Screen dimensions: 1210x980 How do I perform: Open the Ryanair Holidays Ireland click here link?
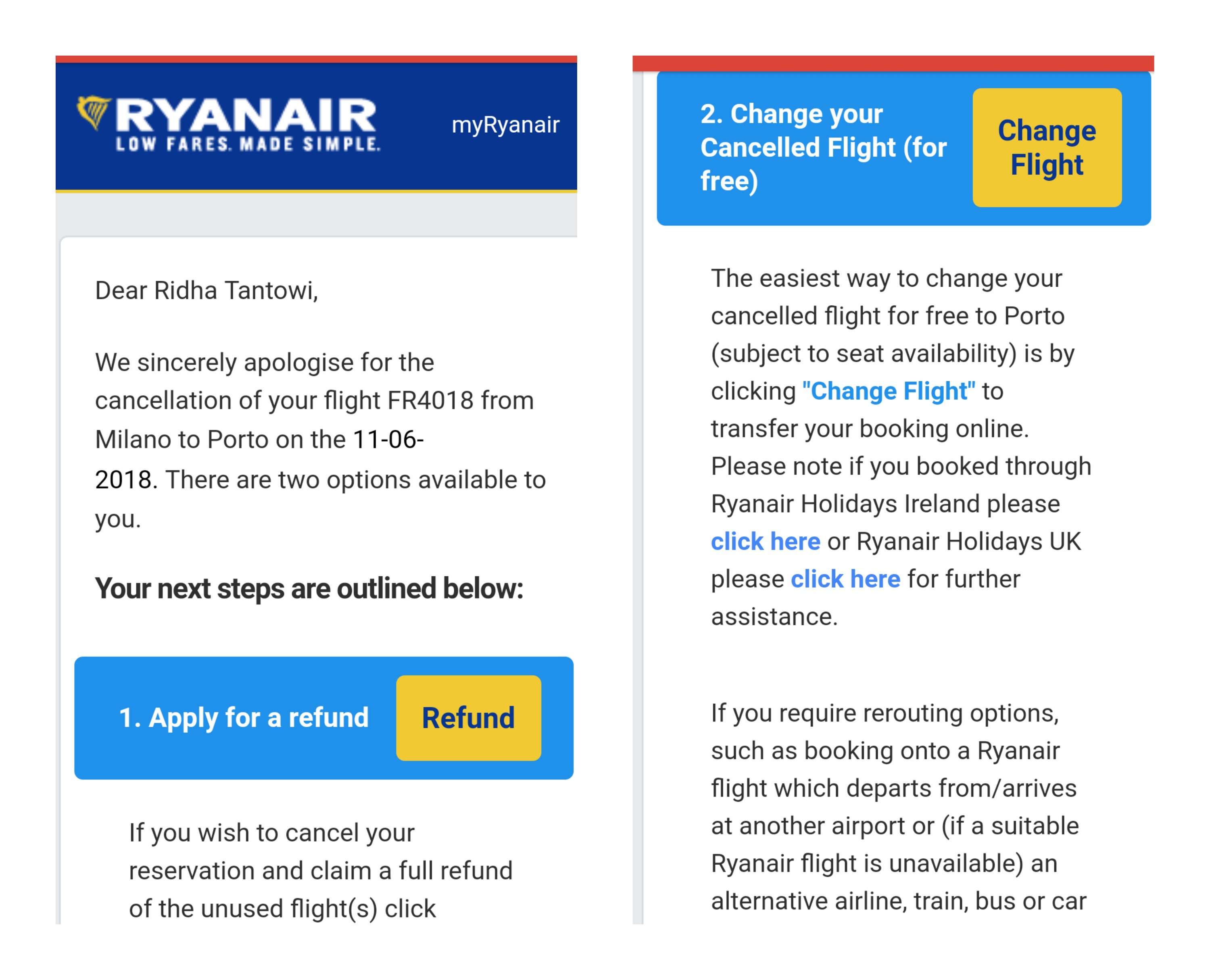tap(765, 542)
